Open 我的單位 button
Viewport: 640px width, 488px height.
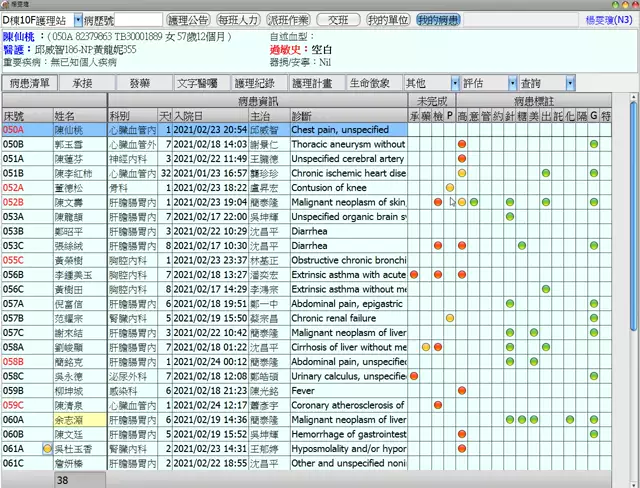click(388, 20)
